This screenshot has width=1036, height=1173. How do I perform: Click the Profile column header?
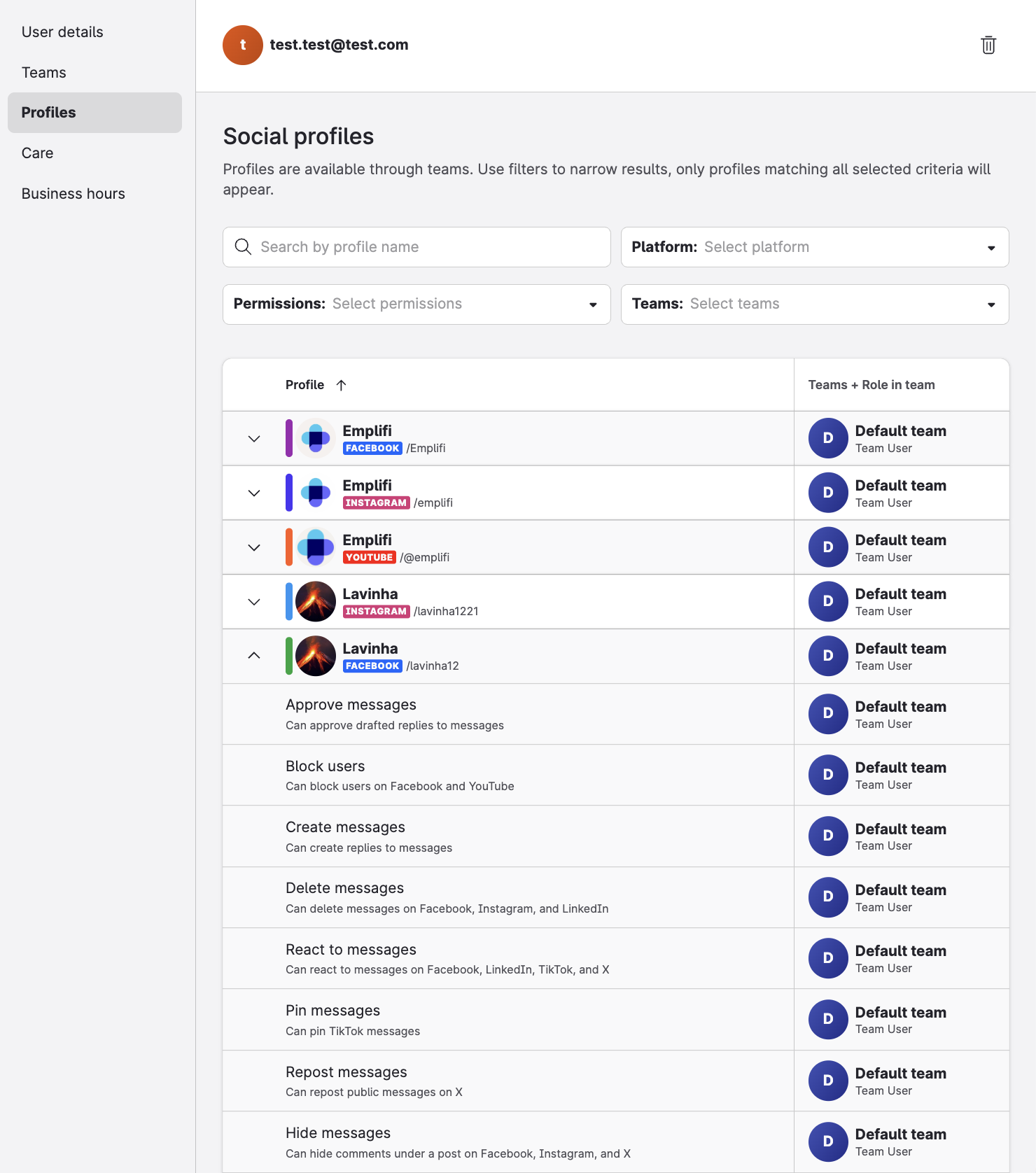(304, 385)
